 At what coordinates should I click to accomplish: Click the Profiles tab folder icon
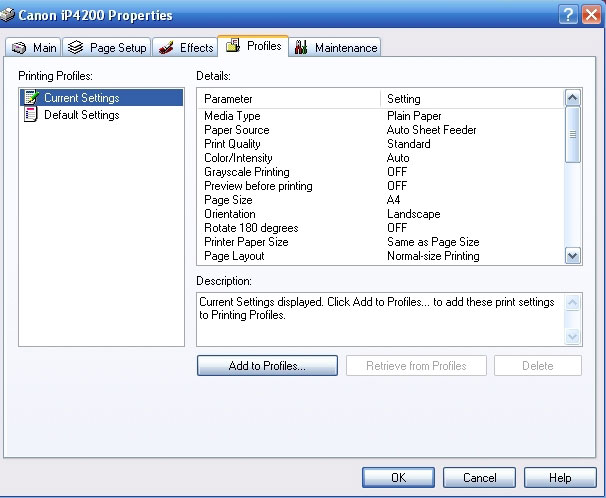(233, 46)
